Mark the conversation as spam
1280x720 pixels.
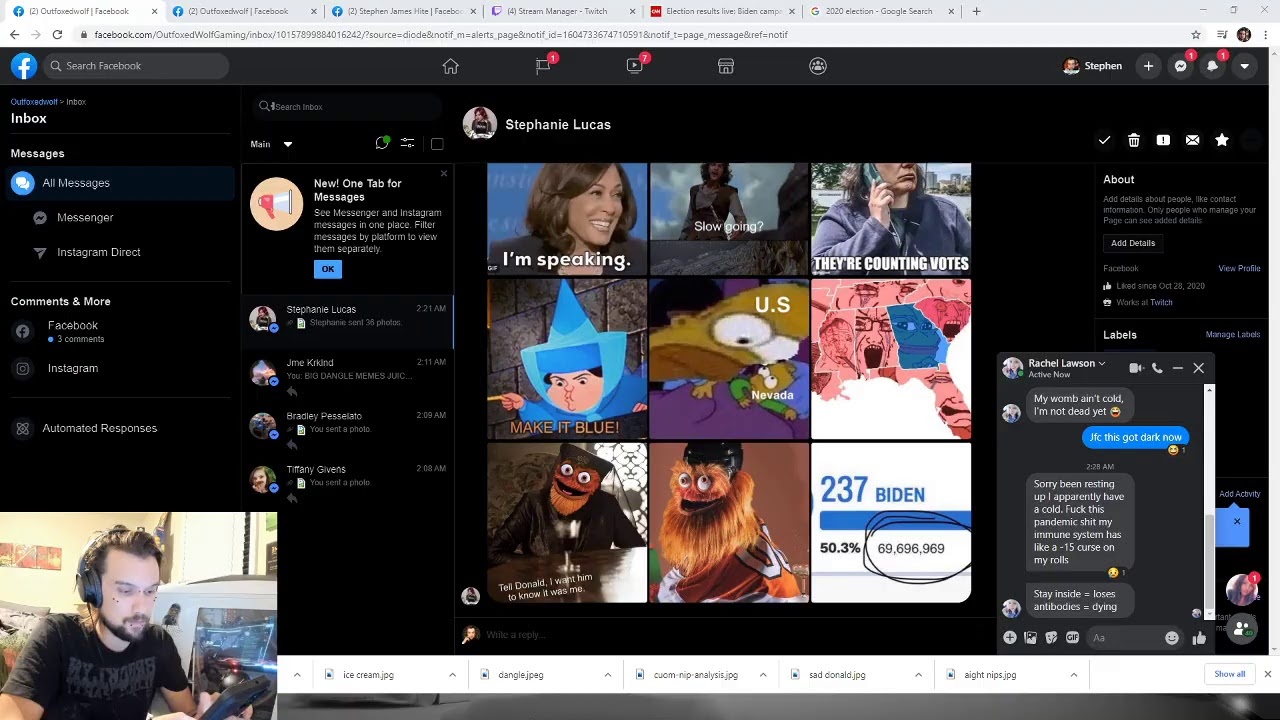1163,141
